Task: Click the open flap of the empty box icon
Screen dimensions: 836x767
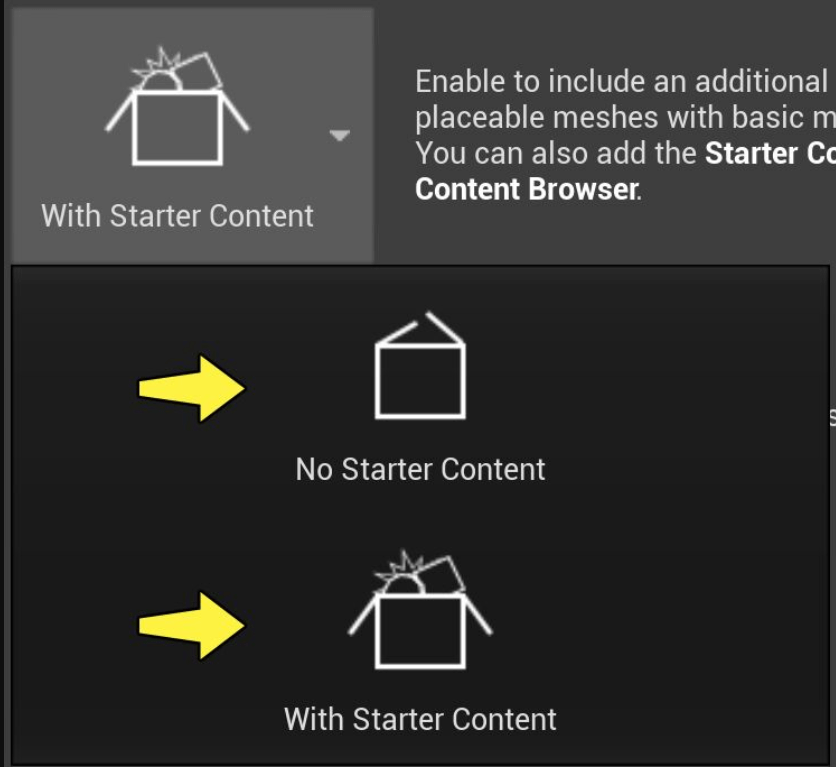Action: [x=420, y=328]
